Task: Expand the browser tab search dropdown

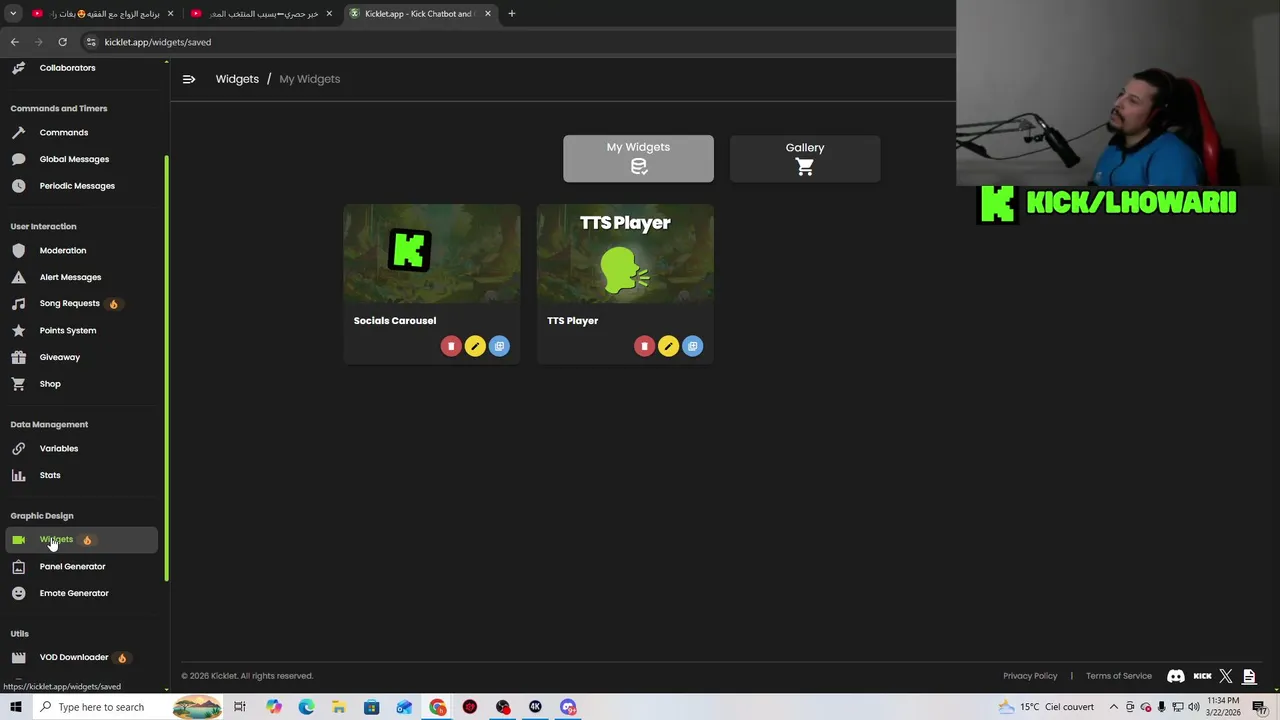Action: (x=13, y=14)
